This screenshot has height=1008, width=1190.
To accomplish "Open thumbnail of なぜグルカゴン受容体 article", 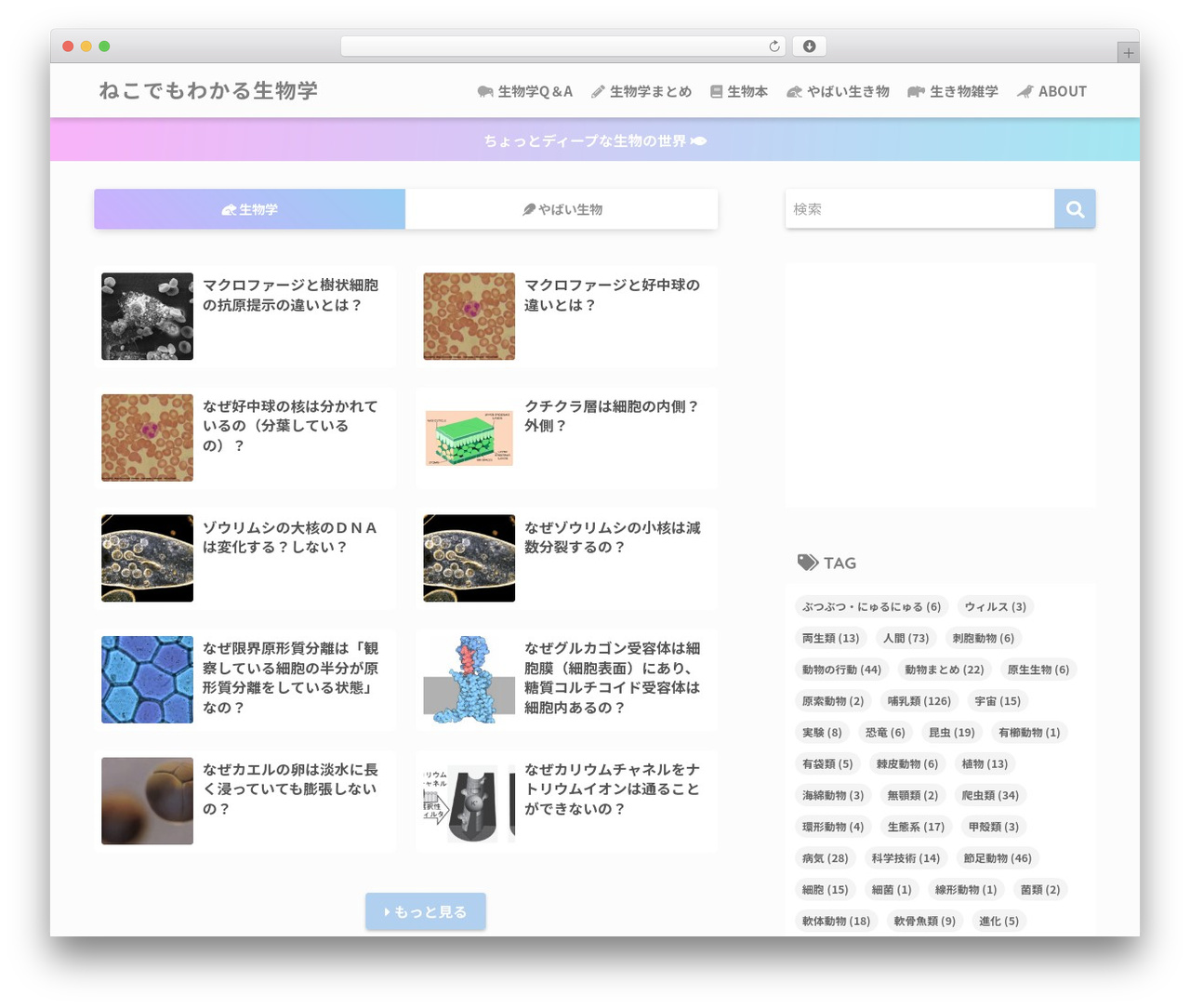I will click(x=469, y=680).
